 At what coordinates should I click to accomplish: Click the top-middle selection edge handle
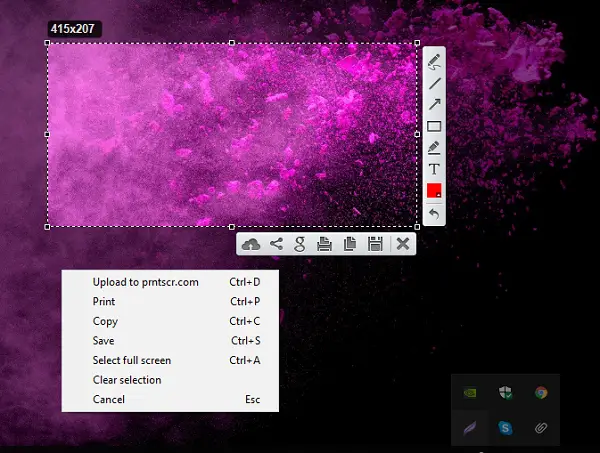tap(232, 43)
